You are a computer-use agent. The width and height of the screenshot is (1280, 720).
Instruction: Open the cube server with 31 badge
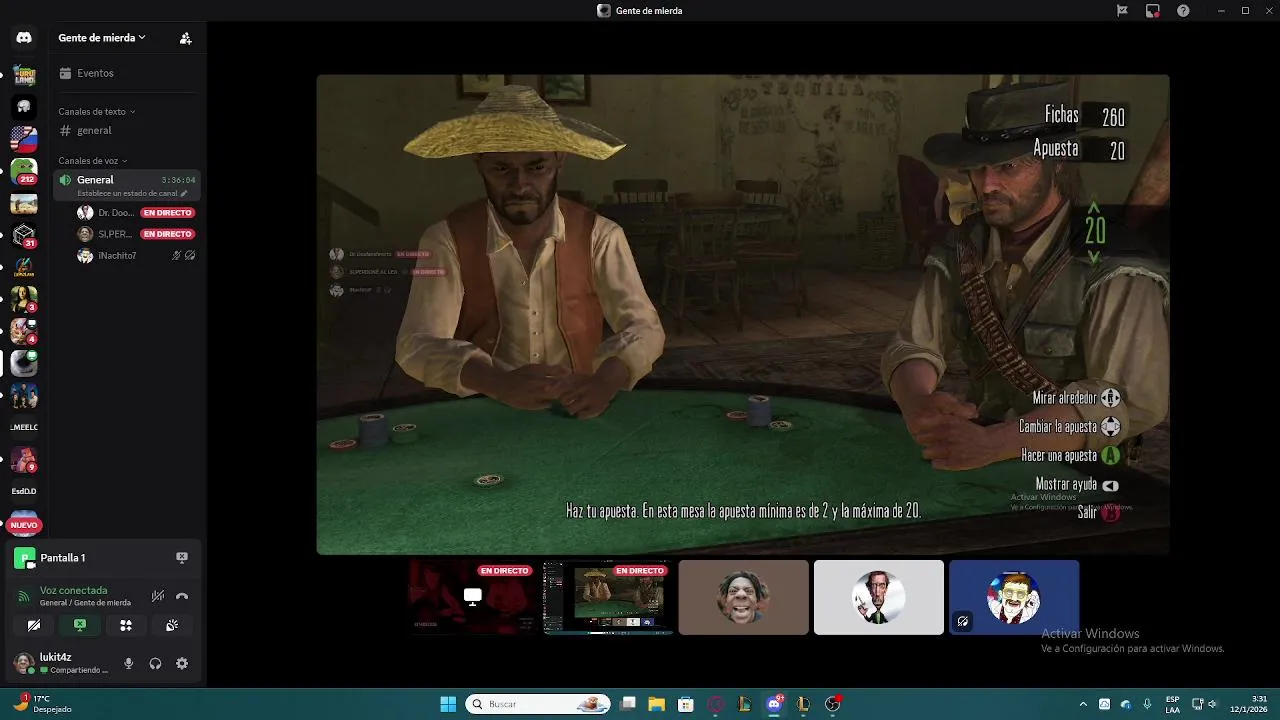point(24,236)
